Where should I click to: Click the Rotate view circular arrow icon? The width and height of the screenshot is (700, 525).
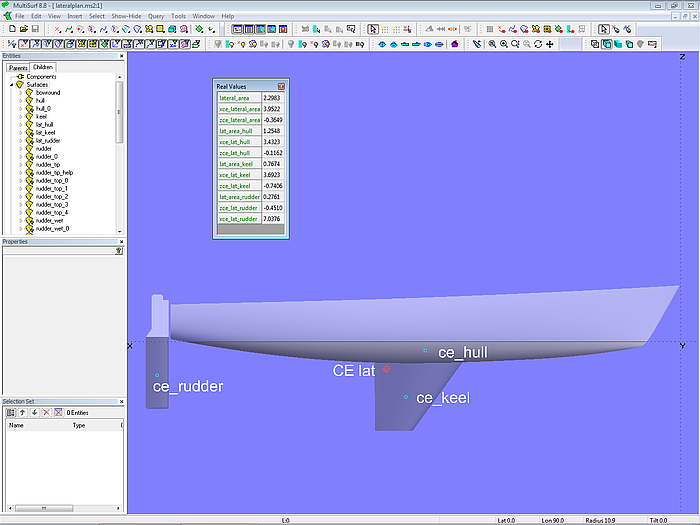click(x=539, y=44)
